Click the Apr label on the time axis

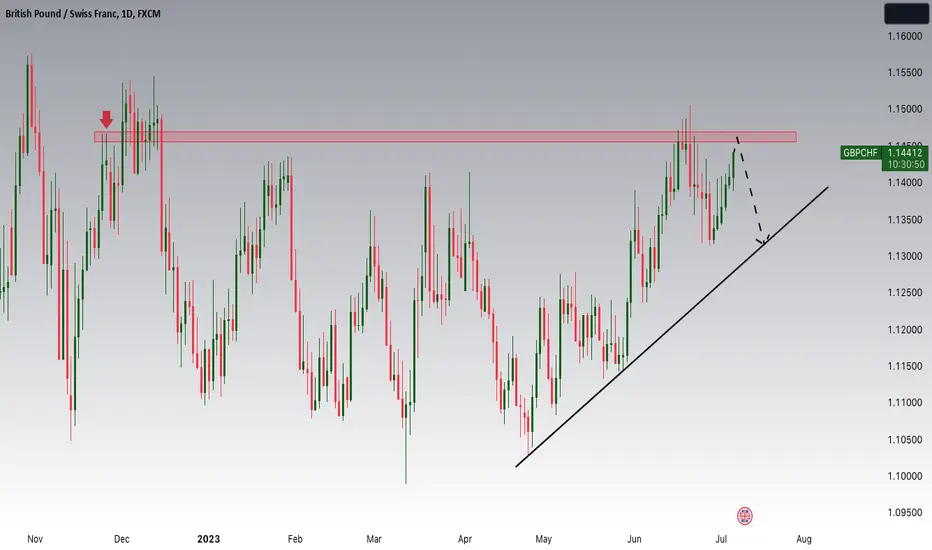pyautogui.click(x=465, y=539)
